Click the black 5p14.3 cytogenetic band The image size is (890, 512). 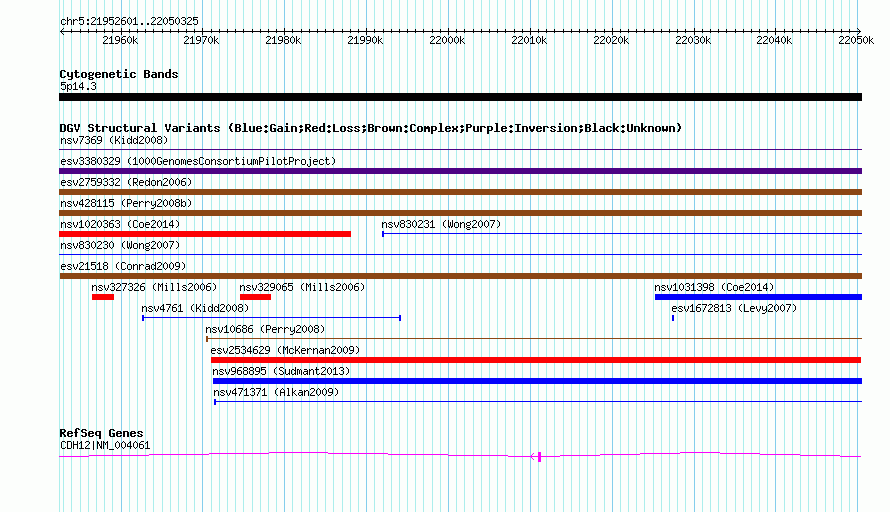click(460, 97)
